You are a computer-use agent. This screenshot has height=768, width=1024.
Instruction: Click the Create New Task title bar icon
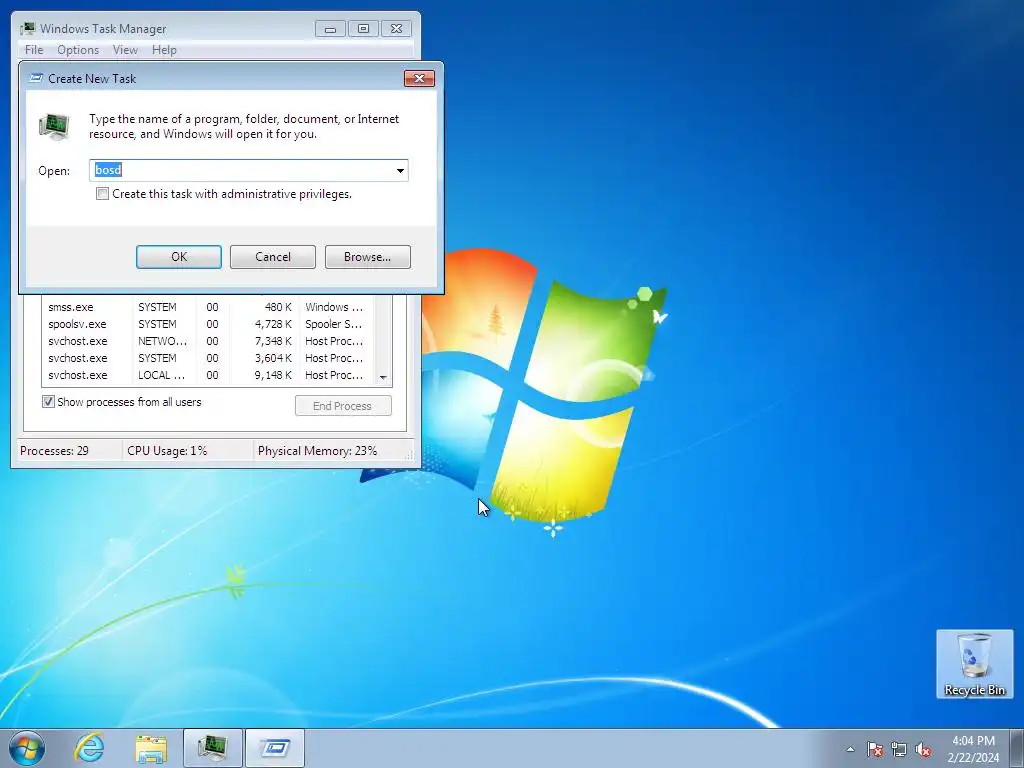pos(37,78)
